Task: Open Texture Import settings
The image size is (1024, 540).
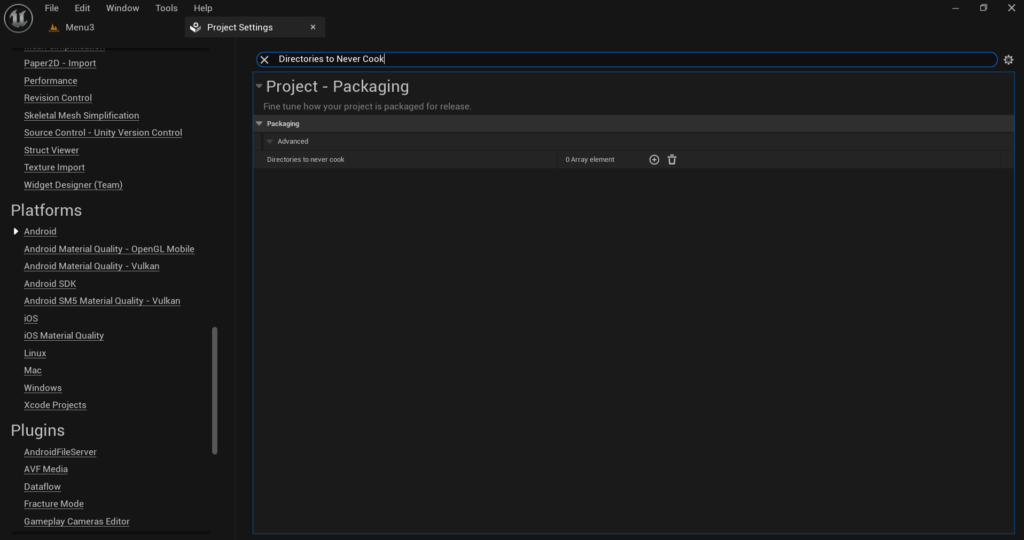Action: [54, 167]
